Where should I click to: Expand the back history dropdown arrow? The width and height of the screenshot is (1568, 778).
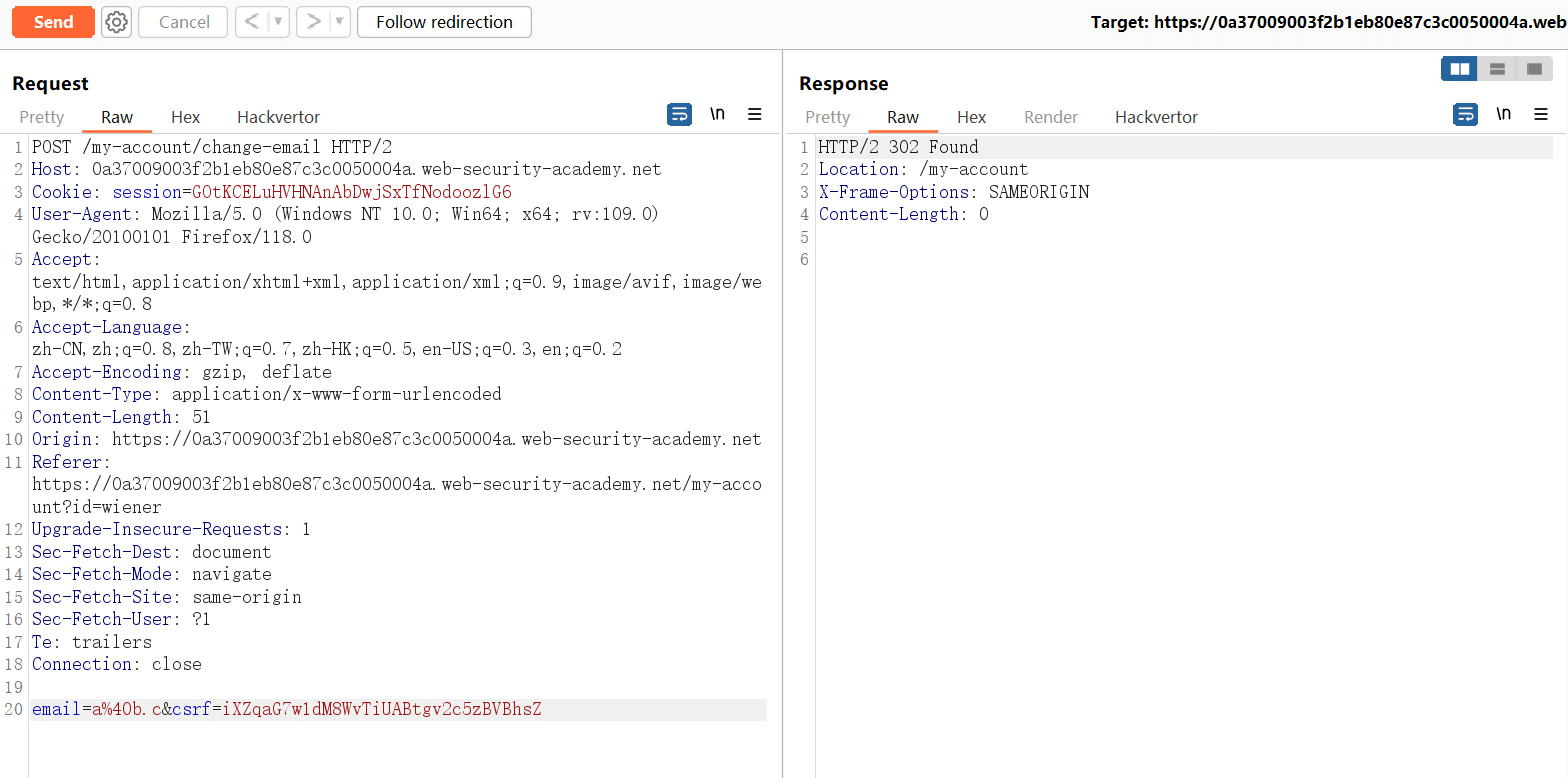tap(278, 22)
